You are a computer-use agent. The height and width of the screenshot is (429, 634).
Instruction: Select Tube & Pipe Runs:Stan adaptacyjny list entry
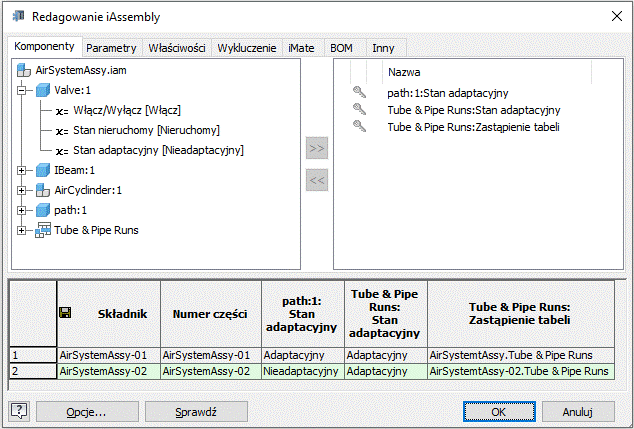[x=474, y=110]
